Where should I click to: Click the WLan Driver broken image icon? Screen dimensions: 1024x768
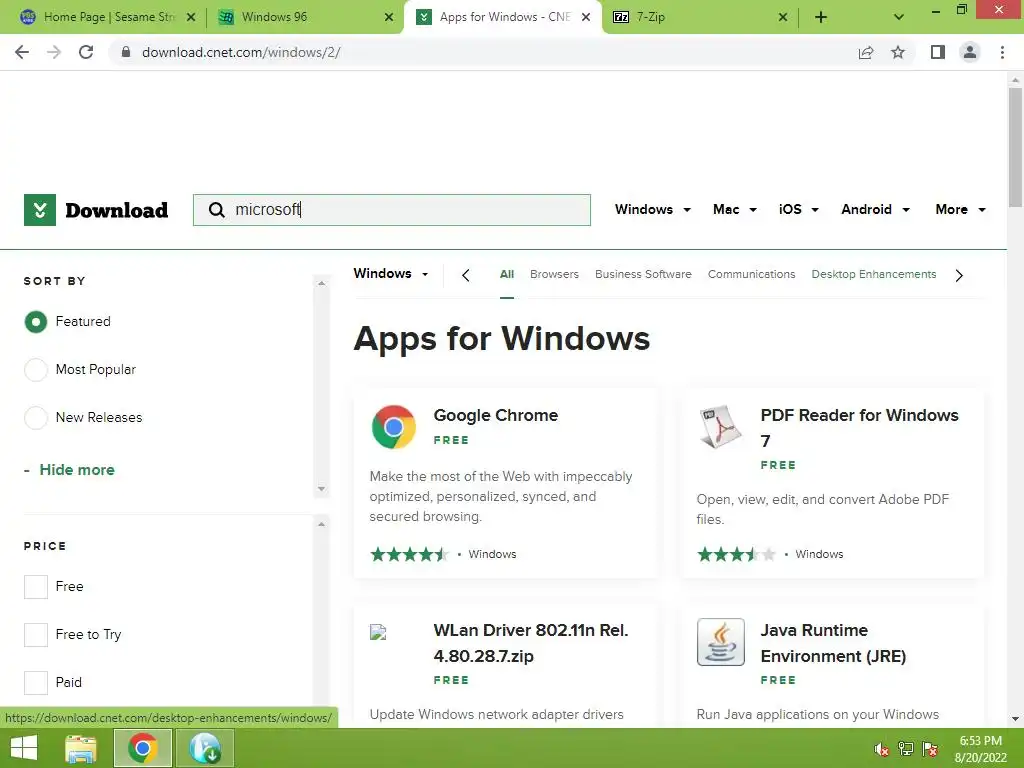click(x=378, y=632)
